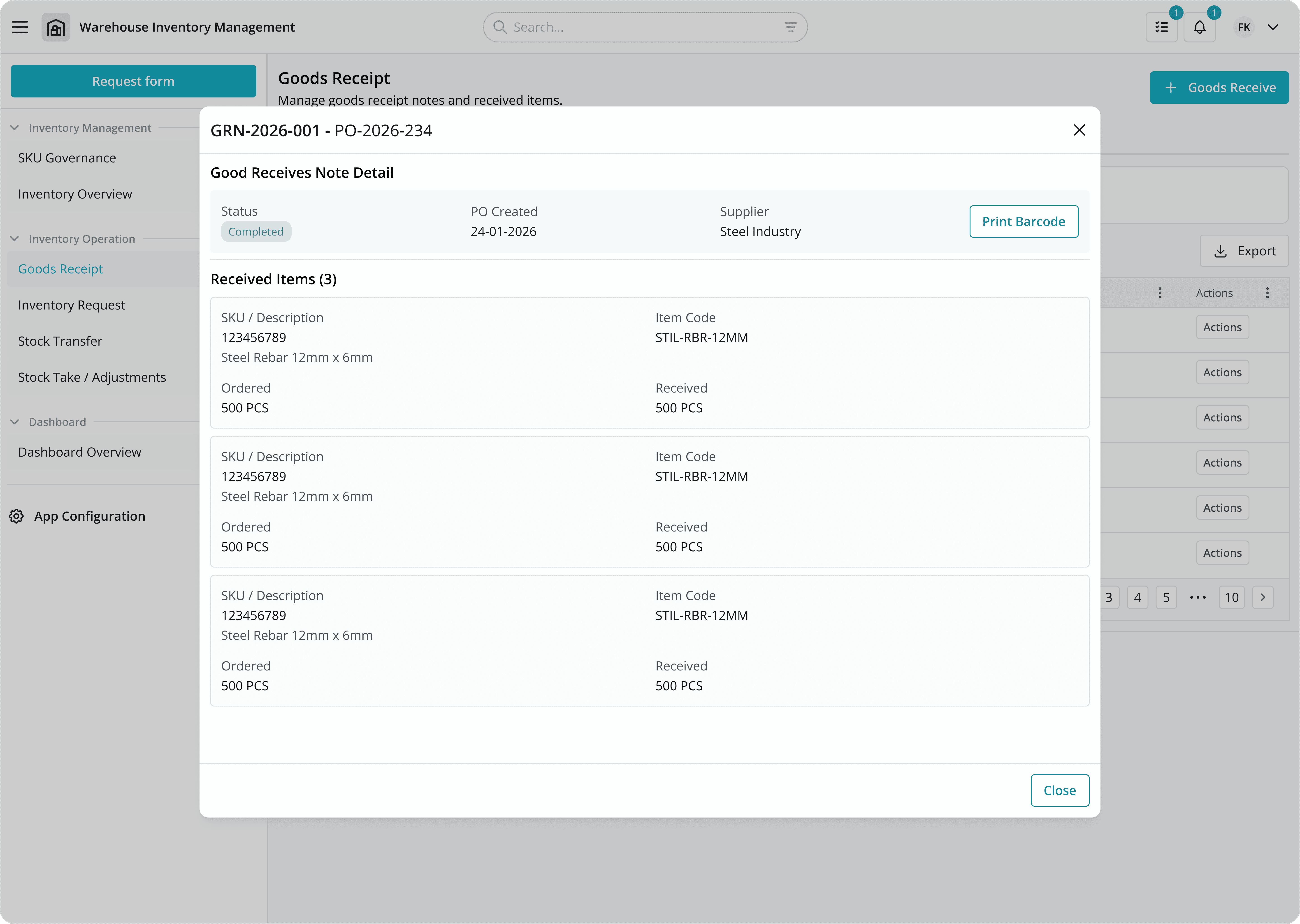
Task: Click the App Configuration gear icon
Action: pos(16,516)
